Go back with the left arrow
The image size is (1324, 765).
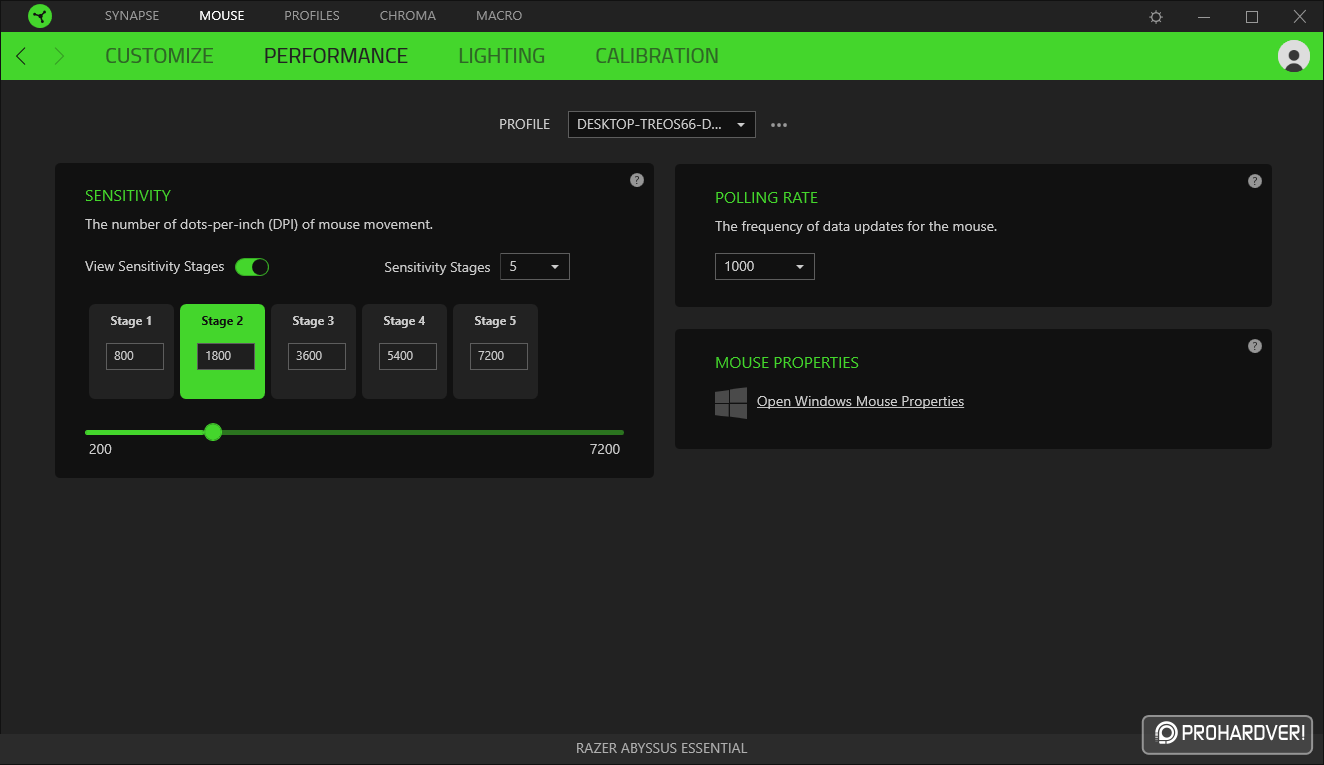click(21, 56)
